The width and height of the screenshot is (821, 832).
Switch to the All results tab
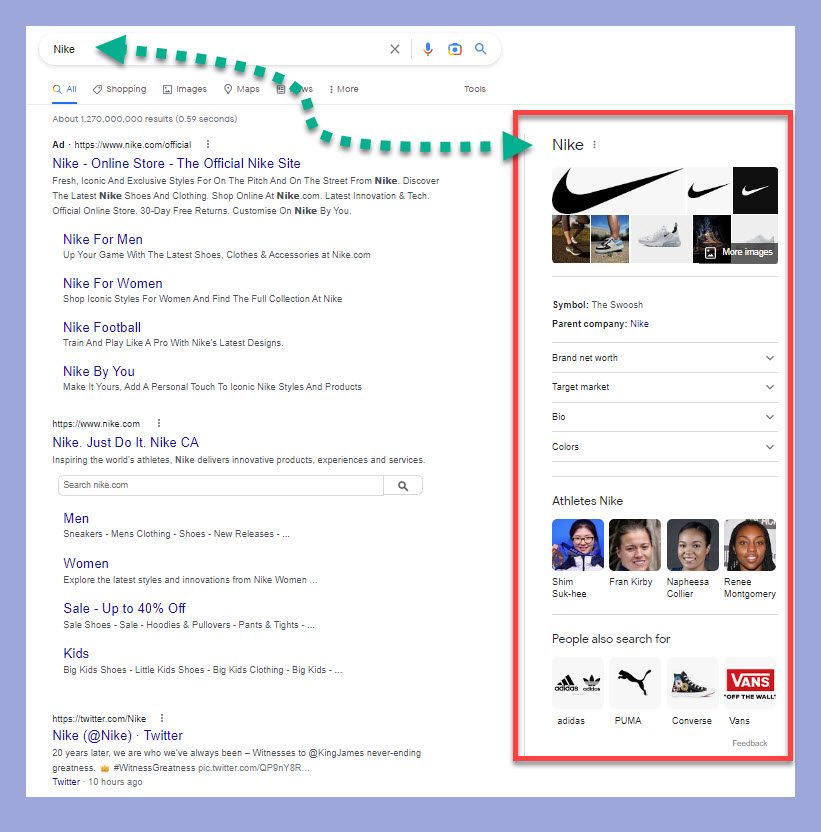[x=65, y=89]
